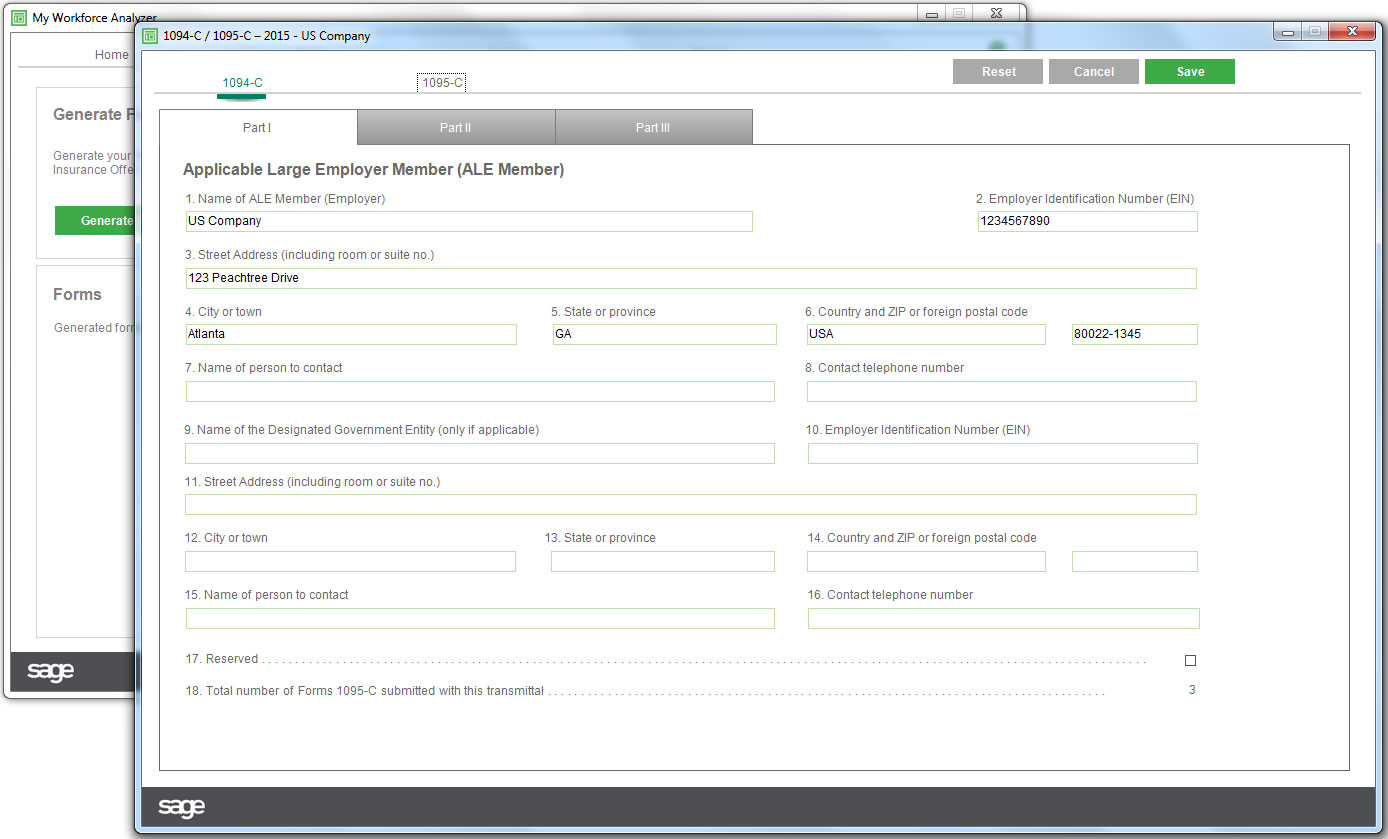1388x839 pixels.
Task: Focus the 15. Name of person to contact field
Action: point(480,618)
